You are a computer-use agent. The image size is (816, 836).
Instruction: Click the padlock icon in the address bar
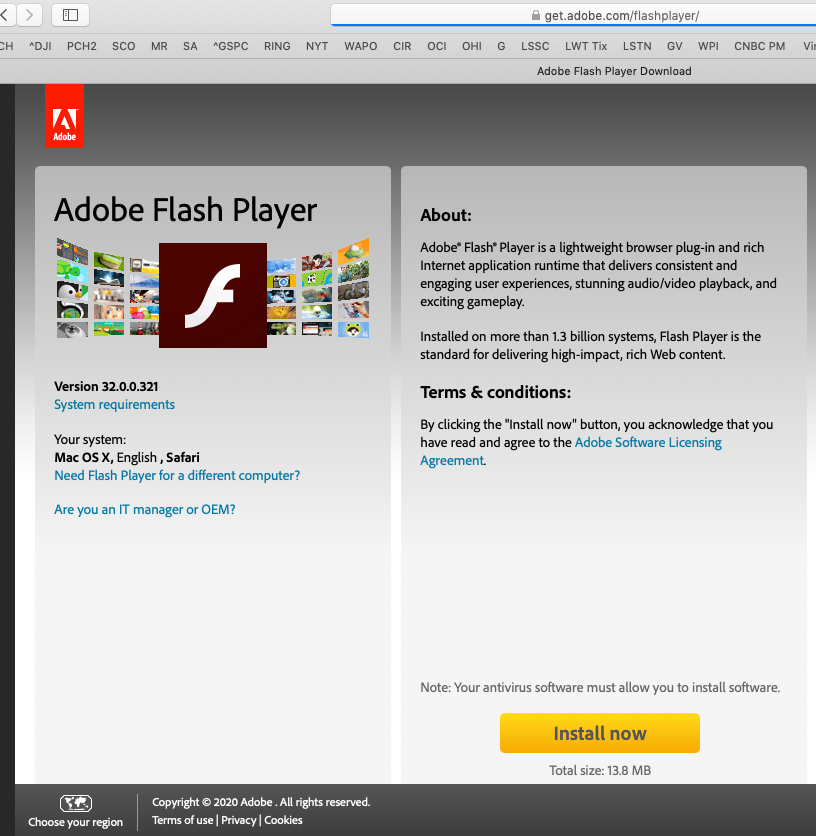pos(535,15)
